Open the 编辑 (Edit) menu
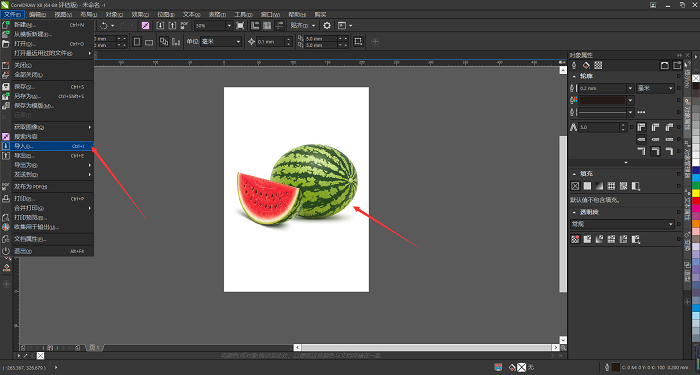This screenshot has height=375, width=700. click(37, 14)
